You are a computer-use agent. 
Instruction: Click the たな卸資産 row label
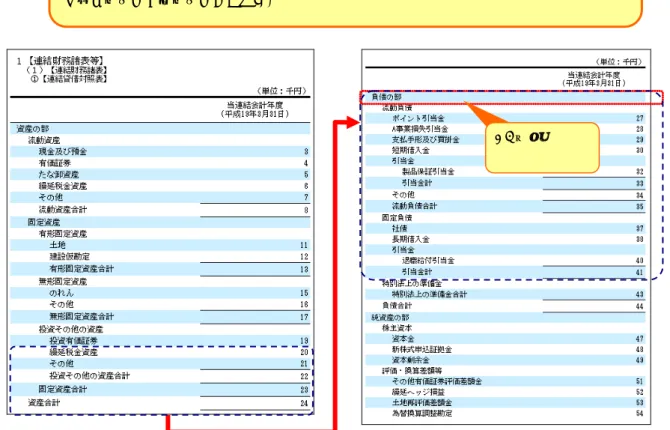point(59,174)
